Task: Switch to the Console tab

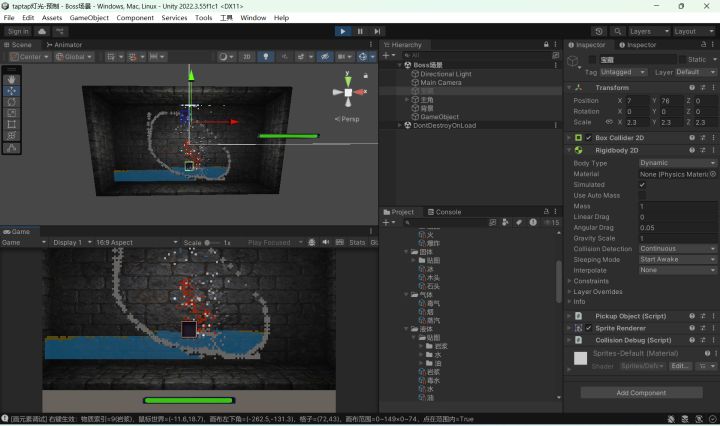Action: [x=444, y=212]
